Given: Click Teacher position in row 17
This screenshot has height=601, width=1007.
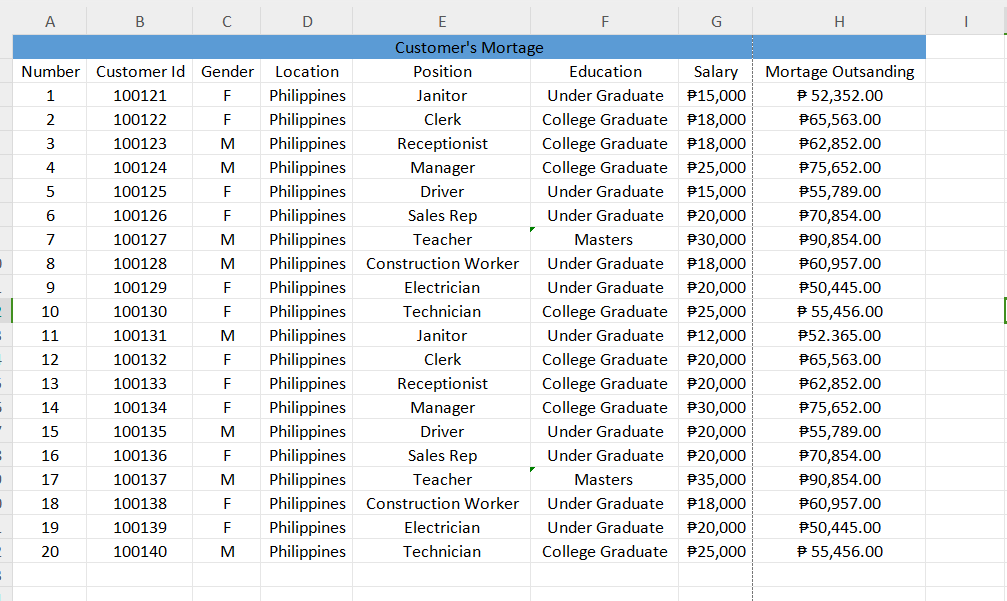Looking at the screenshot, I should click(x=442, y=480).
